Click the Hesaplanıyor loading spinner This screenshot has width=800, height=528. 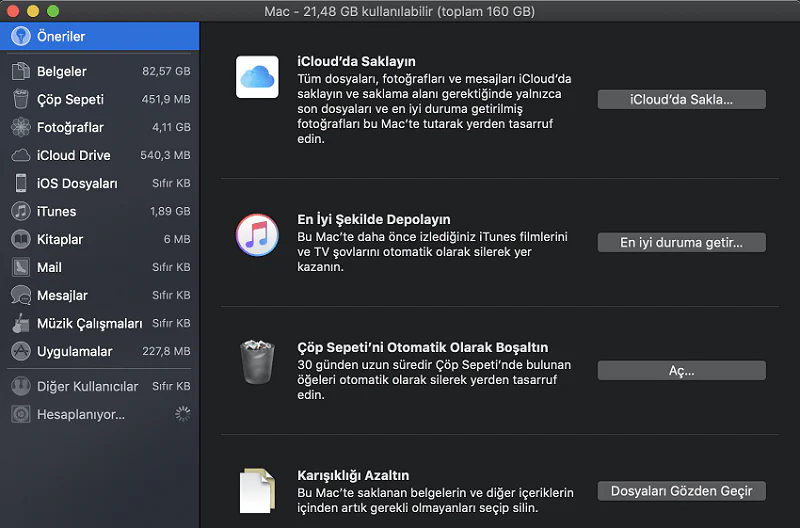tap(182, 414)
